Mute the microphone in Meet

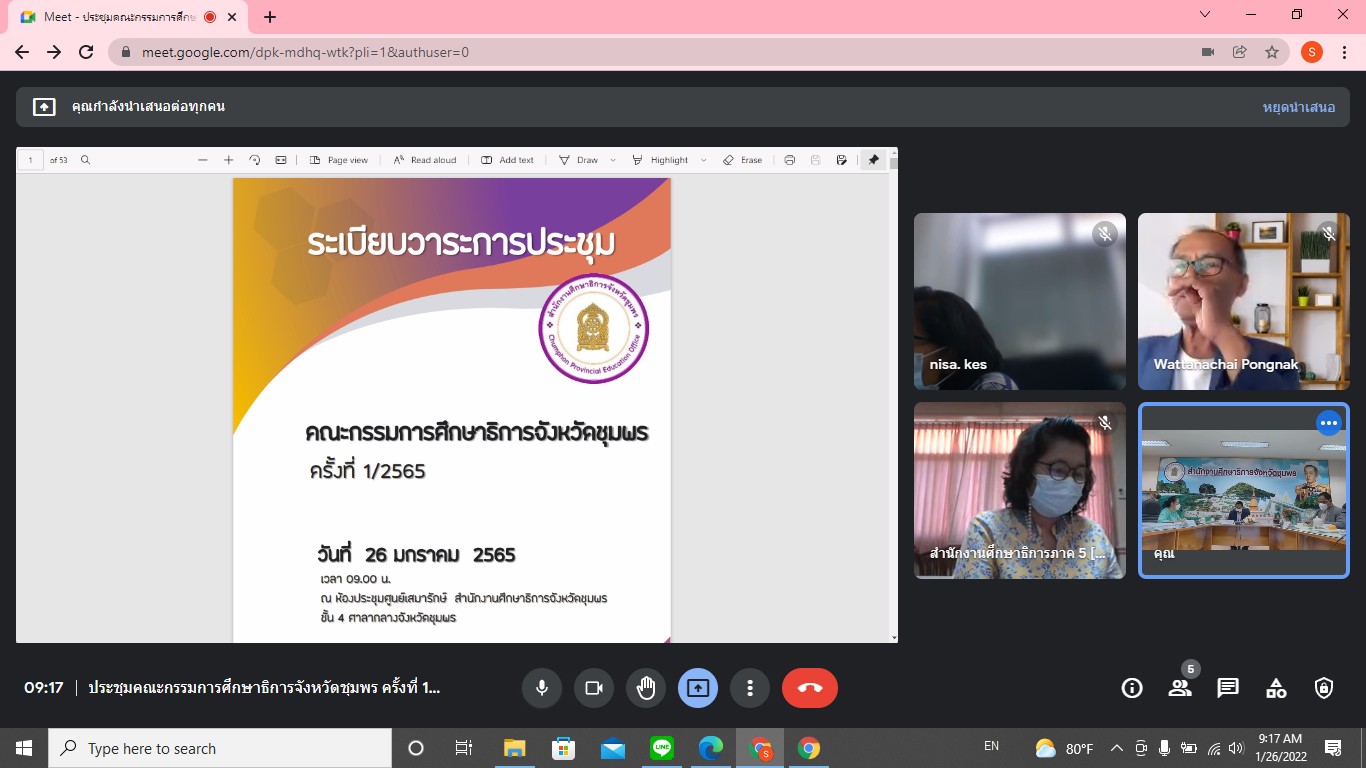[x=541, y=688]
